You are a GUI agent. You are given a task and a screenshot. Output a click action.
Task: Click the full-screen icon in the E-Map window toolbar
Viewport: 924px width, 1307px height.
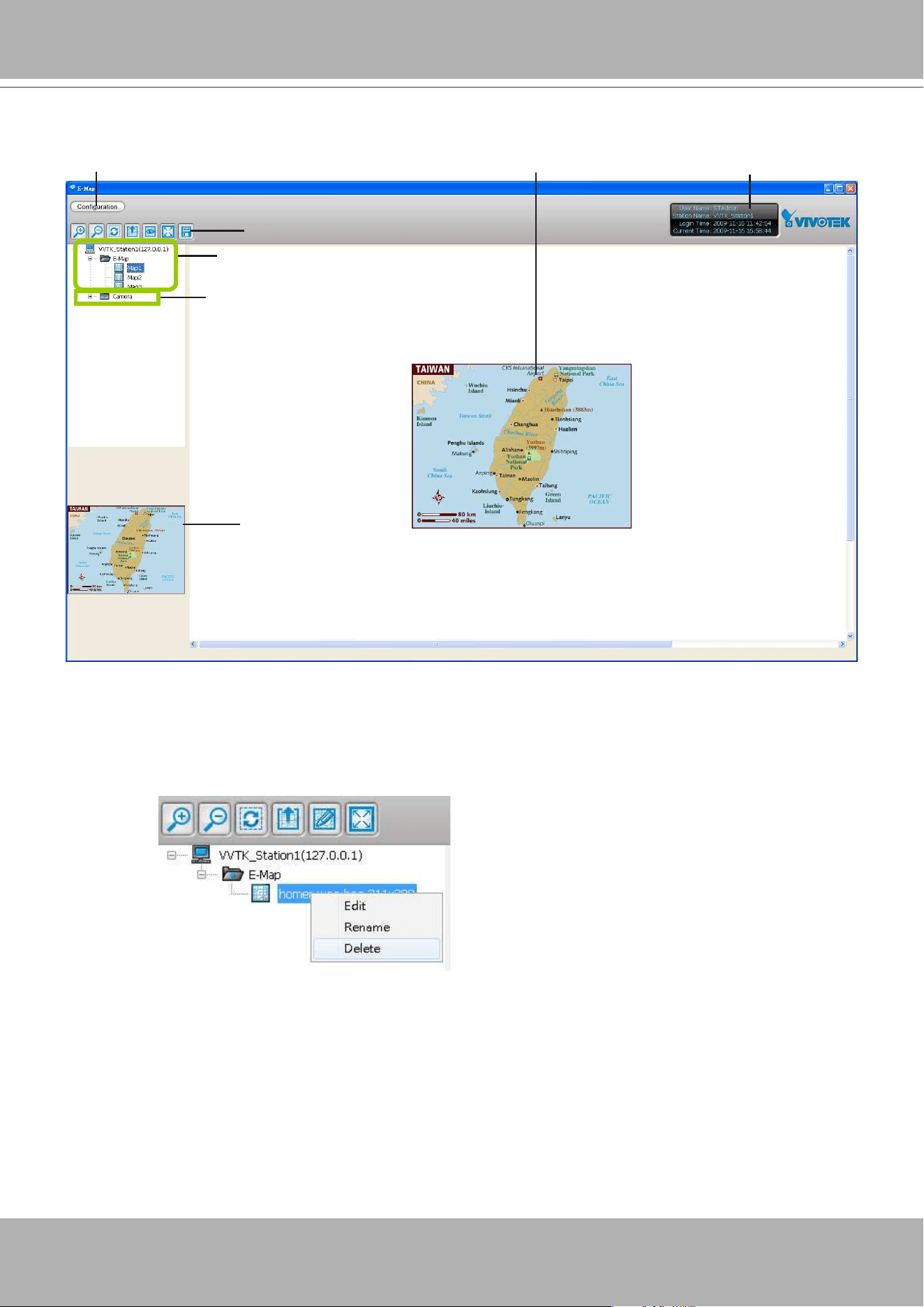(x=168, y=232)
